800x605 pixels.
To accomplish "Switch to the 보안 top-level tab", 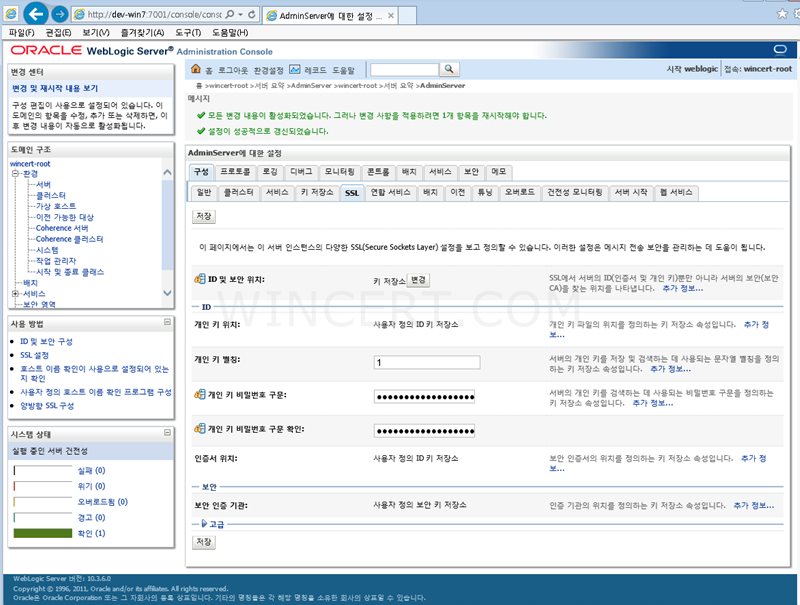I will (x=471, y=172).
